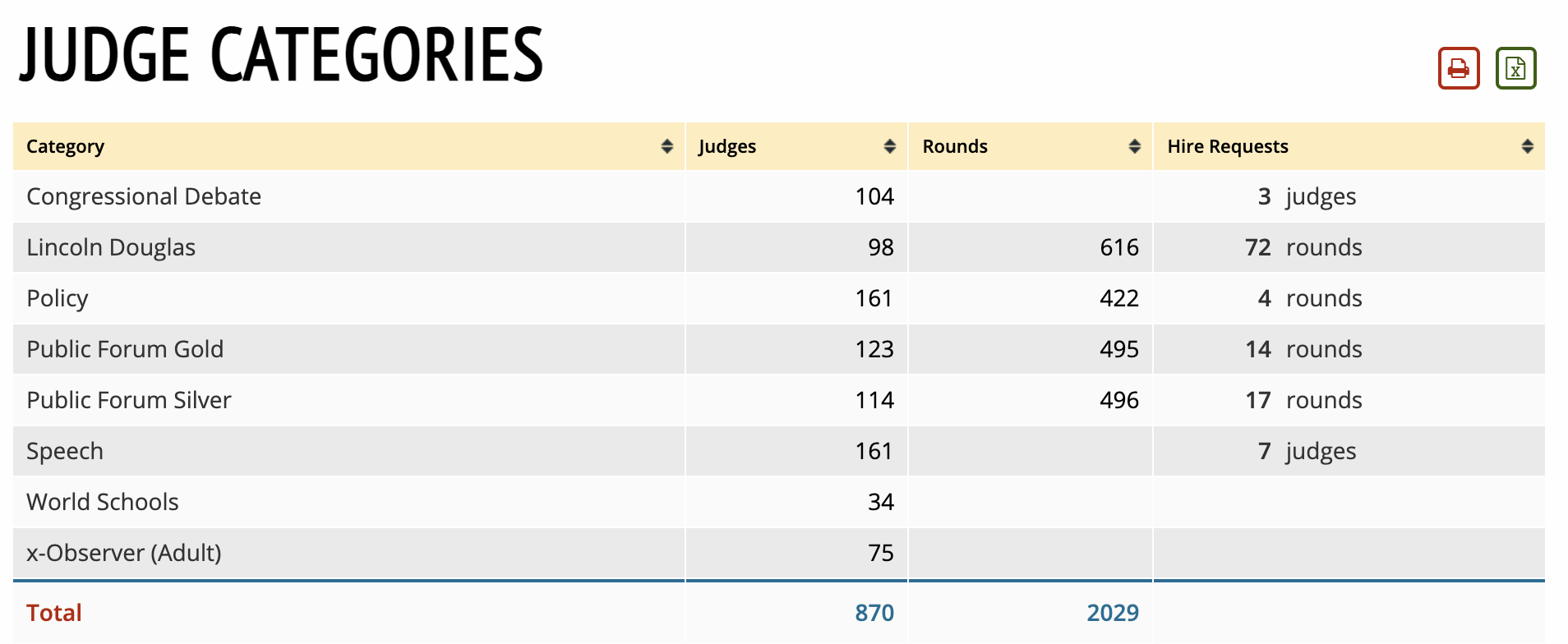Click the total rounds count 2029
Viewport: 1568px width, 644px height.
(1112, 613)
